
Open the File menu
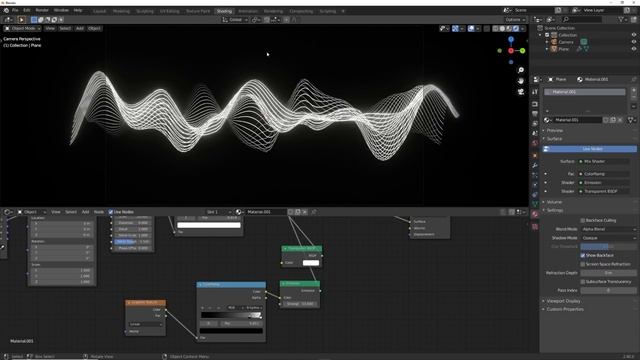[x=15, y=10]
